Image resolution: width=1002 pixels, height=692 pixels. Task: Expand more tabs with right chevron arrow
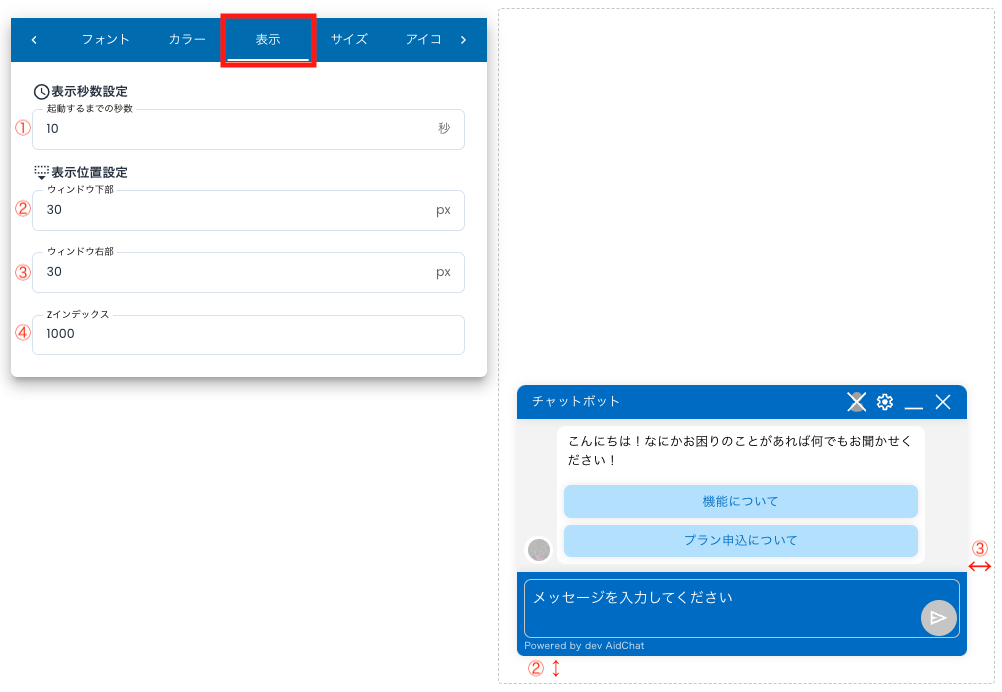pos(462,39)
